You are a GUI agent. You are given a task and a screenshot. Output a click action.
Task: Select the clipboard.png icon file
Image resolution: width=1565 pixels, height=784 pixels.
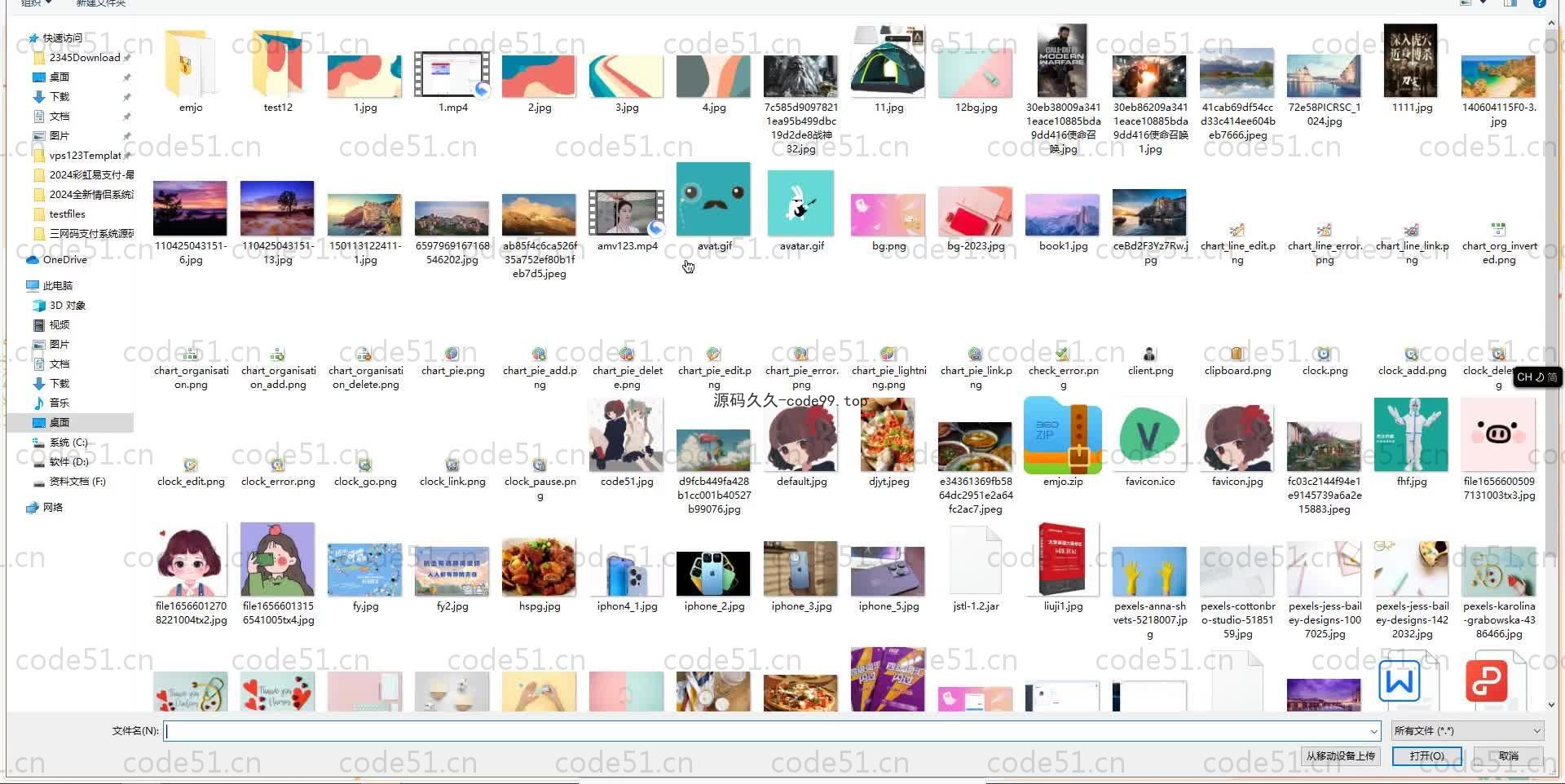pyautogui.click(x=1237, y=354)
